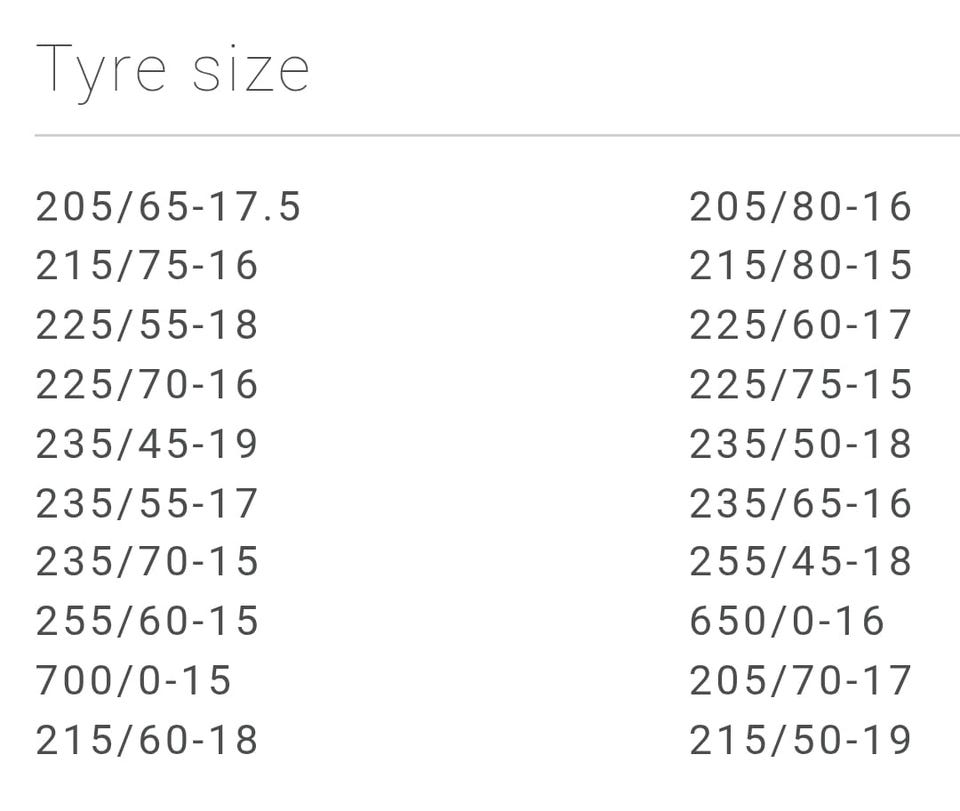Choose the 215/75-16 tyre size

(147, 266)
